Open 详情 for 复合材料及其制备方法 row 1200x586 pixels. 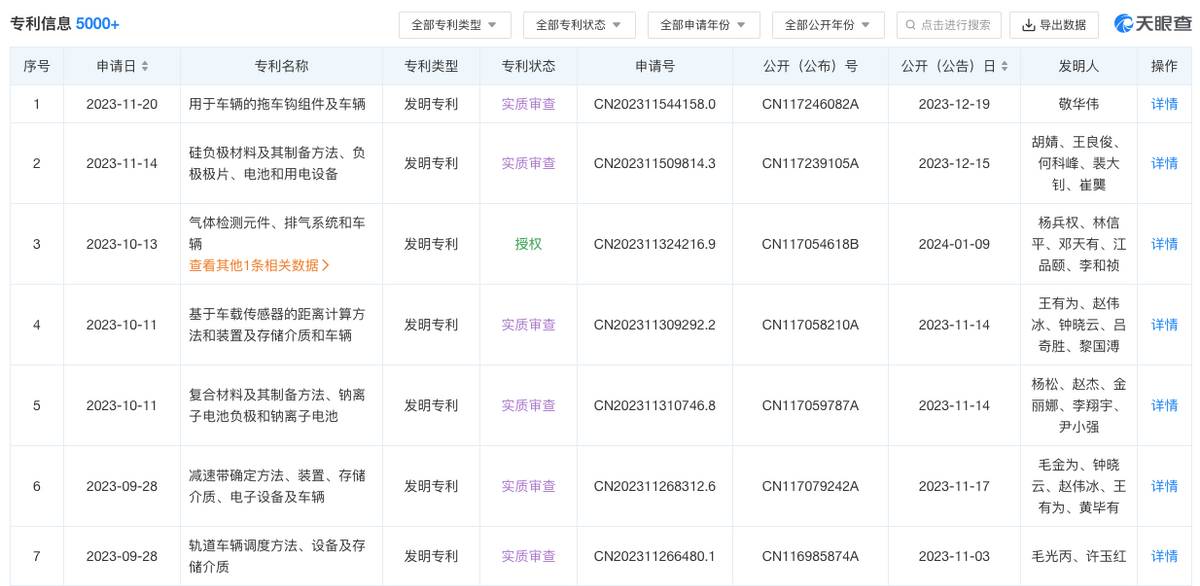[x=1164, y=405]
